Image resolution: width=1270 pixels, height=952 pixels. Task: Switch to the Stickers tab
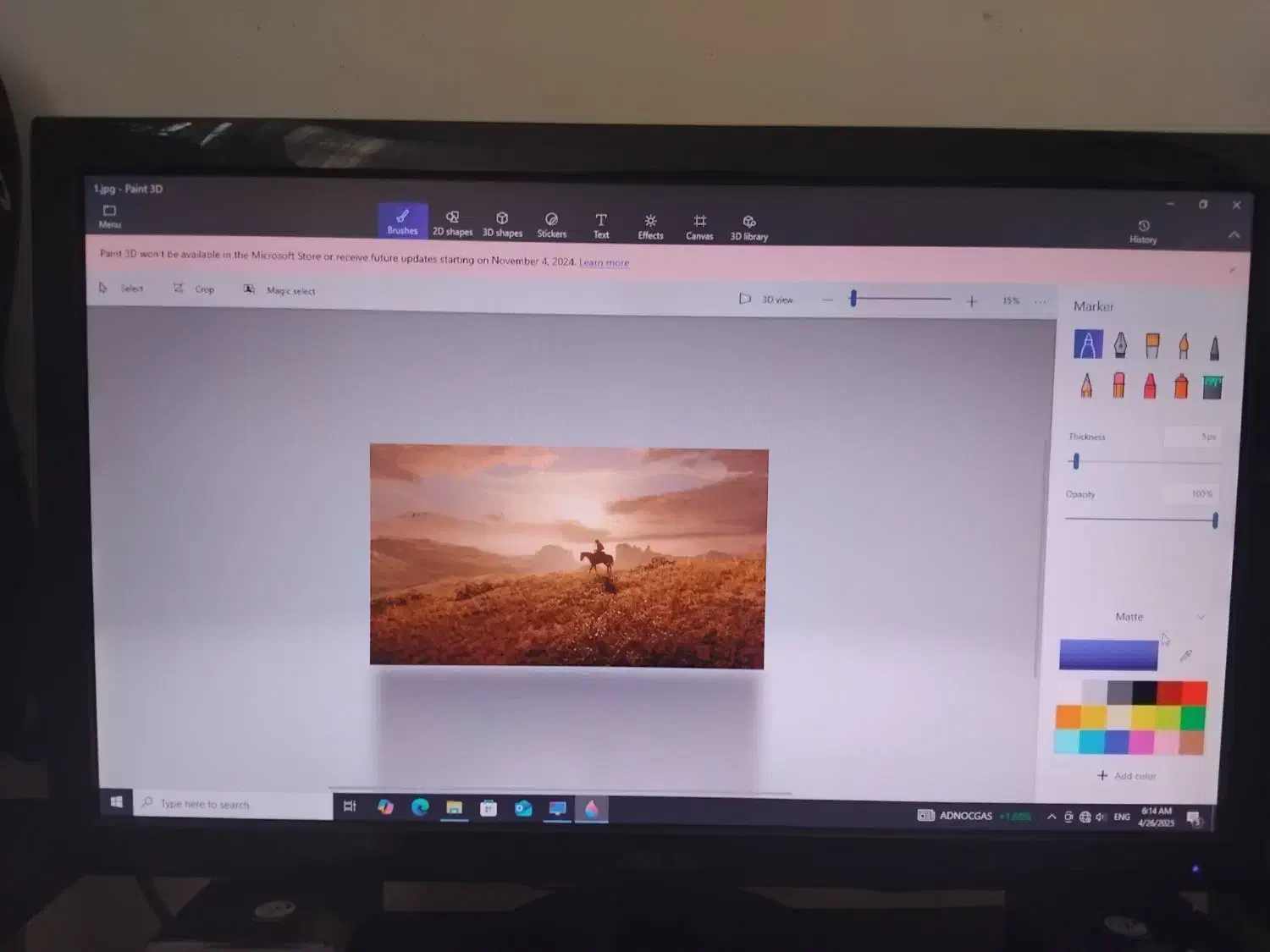click(x=551, y=225)
